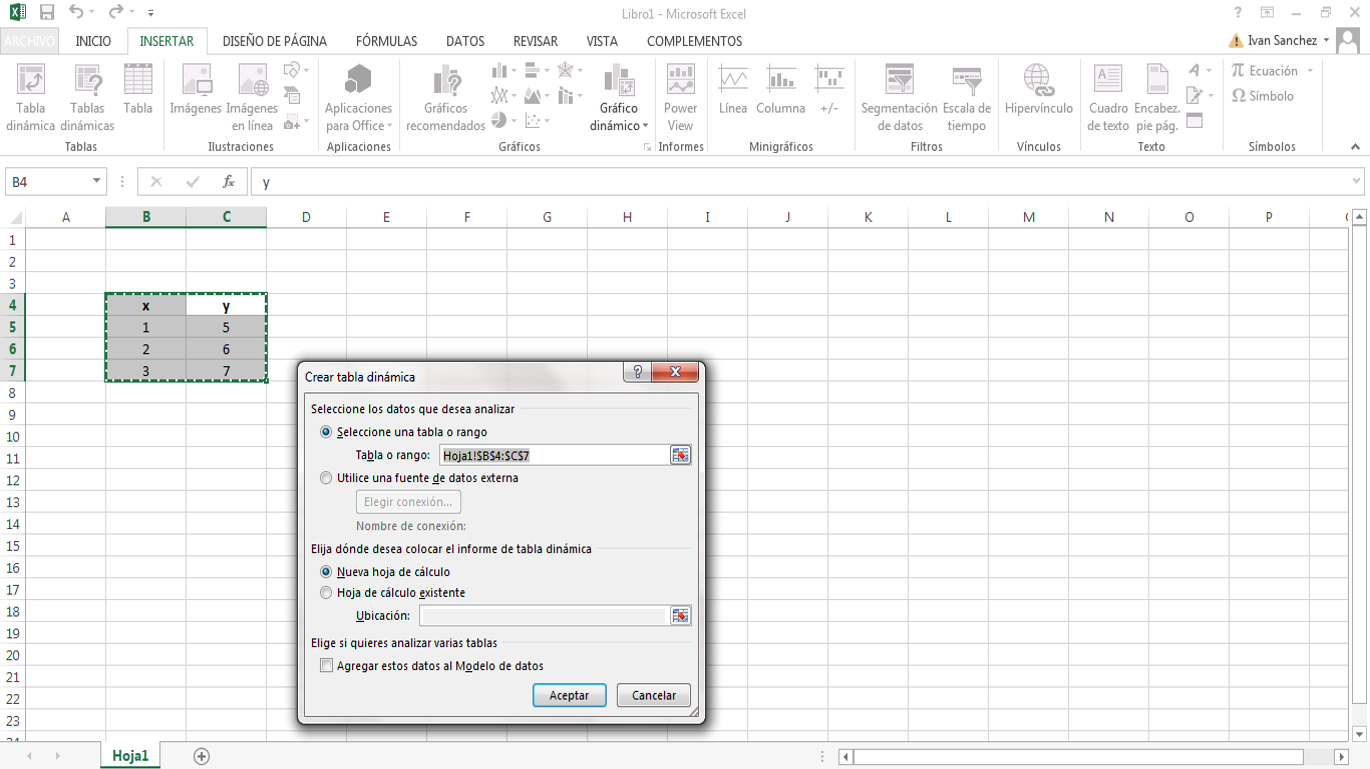Click Cancelar in the dialog
The image size is (1370, 769).
pos(653,695)
